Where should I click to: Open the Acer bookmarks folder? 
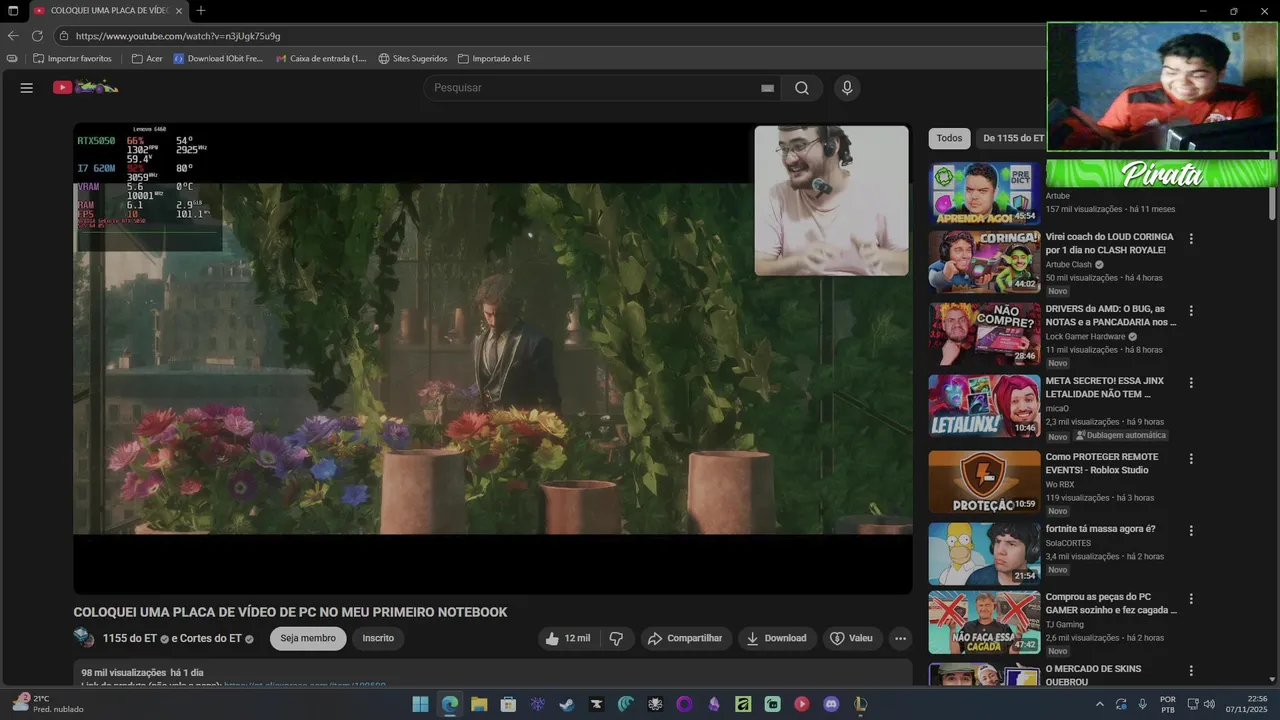[x=147, y=59]
